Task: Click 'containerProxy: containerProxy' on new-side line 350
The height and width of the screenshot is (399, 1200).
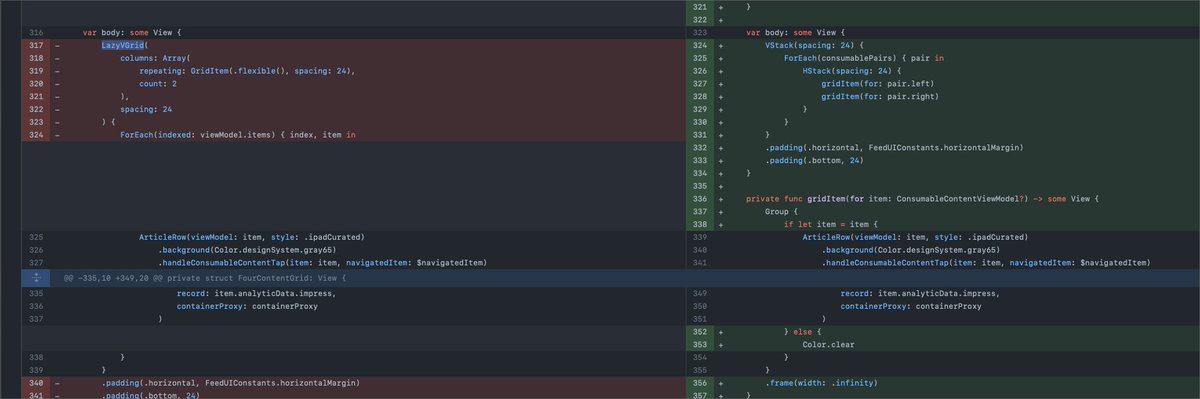Action: tap(910, 307)
